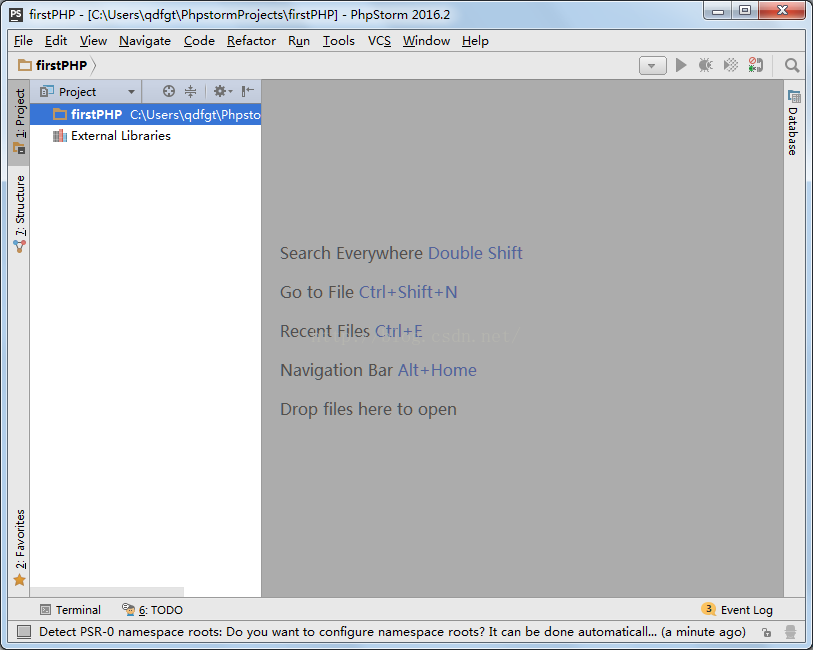Hide the Project tool window
Screen dimensions: 813x650
click(x=247, y=92)
